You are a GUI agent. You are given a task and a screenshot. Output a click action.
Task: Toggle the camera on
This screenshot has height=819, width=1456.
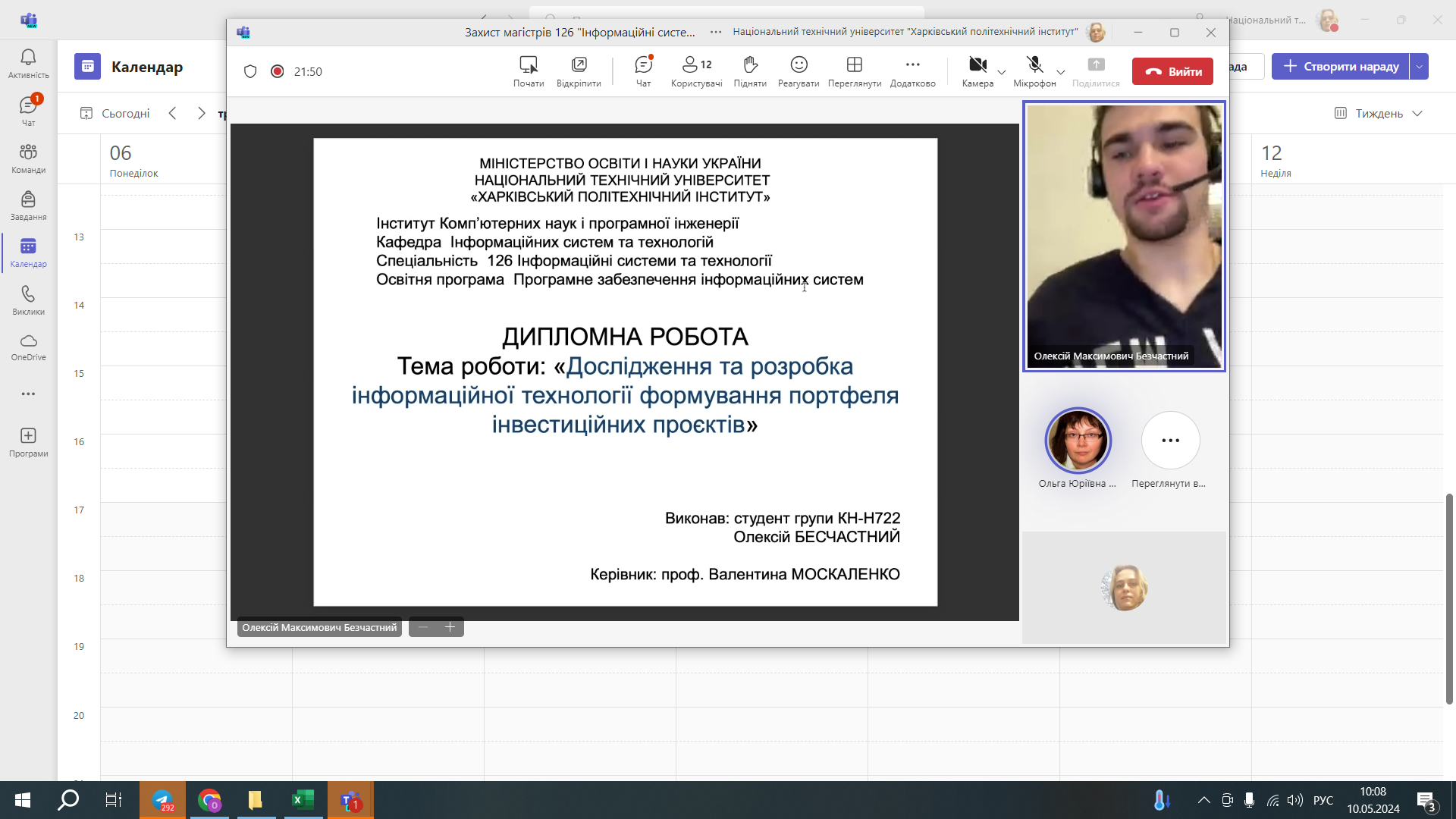tap(977, 65)
